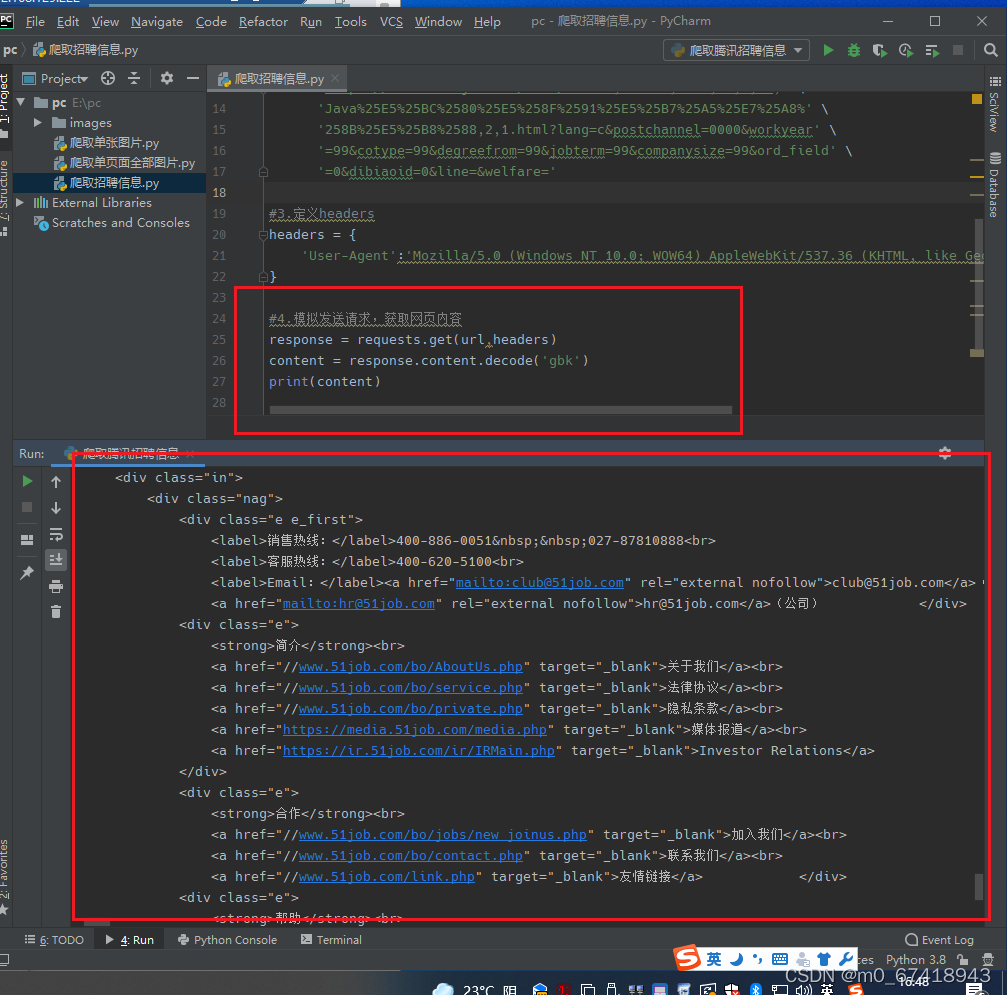
Task: Click the fold end marker at line 22
Action: pos(263,277)
